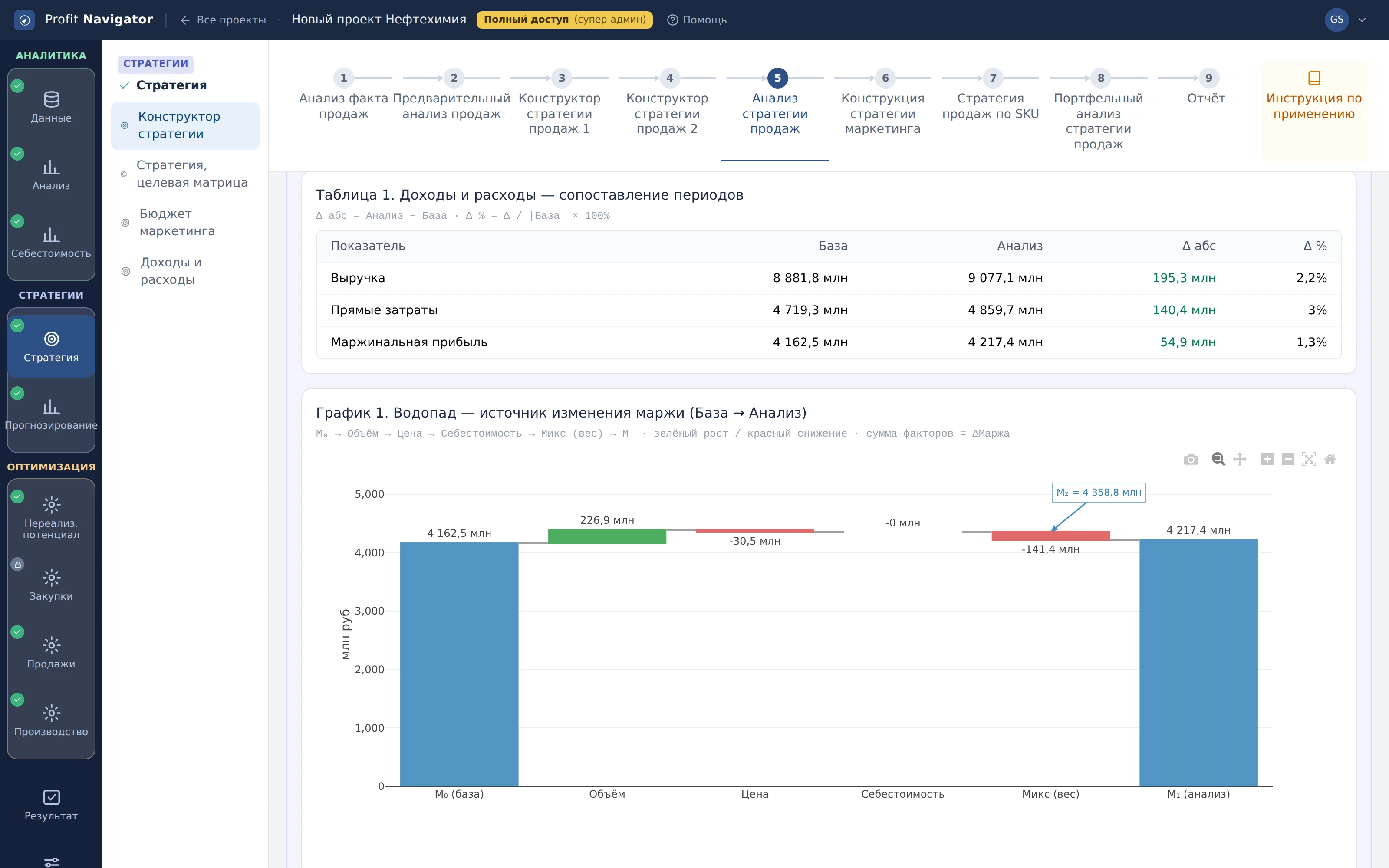Click the red Микс (вес) waterfall bar
This screenshot has width=1389, height=868.
1050,536
